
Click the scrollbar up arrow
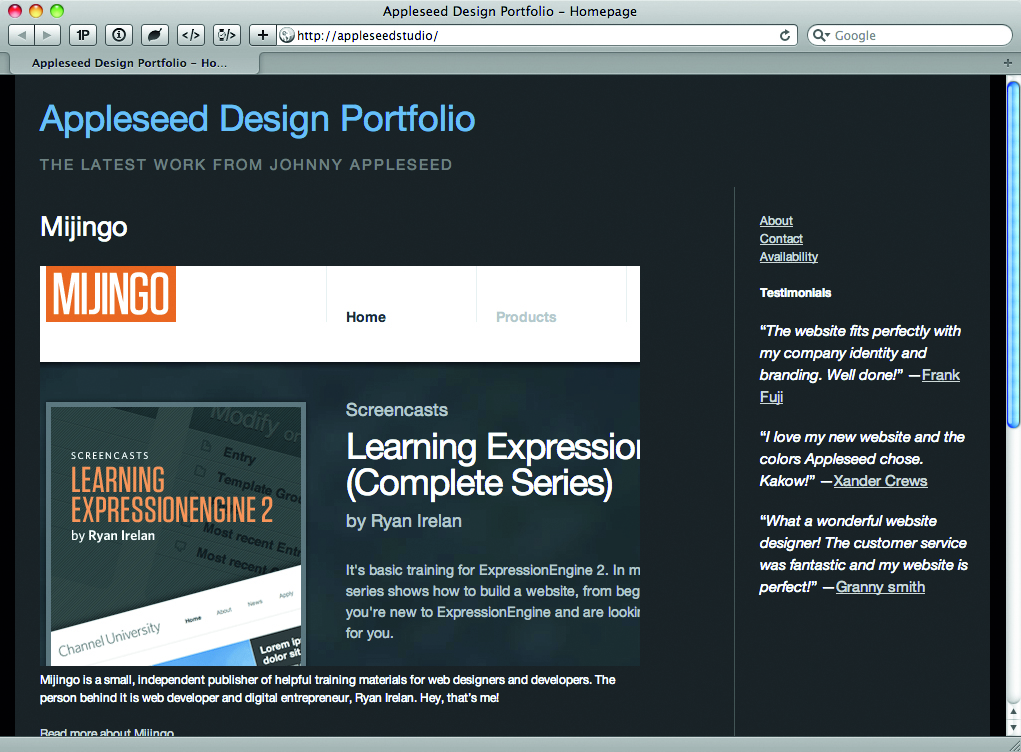1013,713
